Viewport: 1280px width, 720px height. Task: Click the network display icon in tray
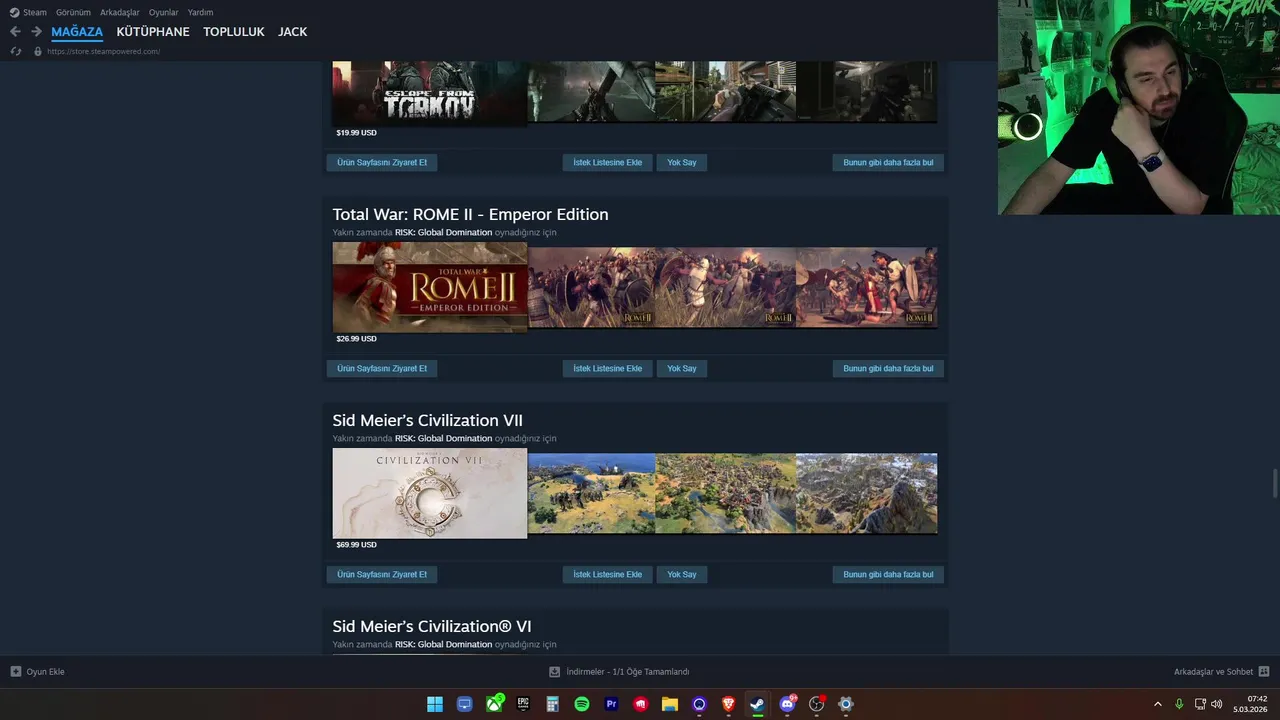click(1200, 704)
